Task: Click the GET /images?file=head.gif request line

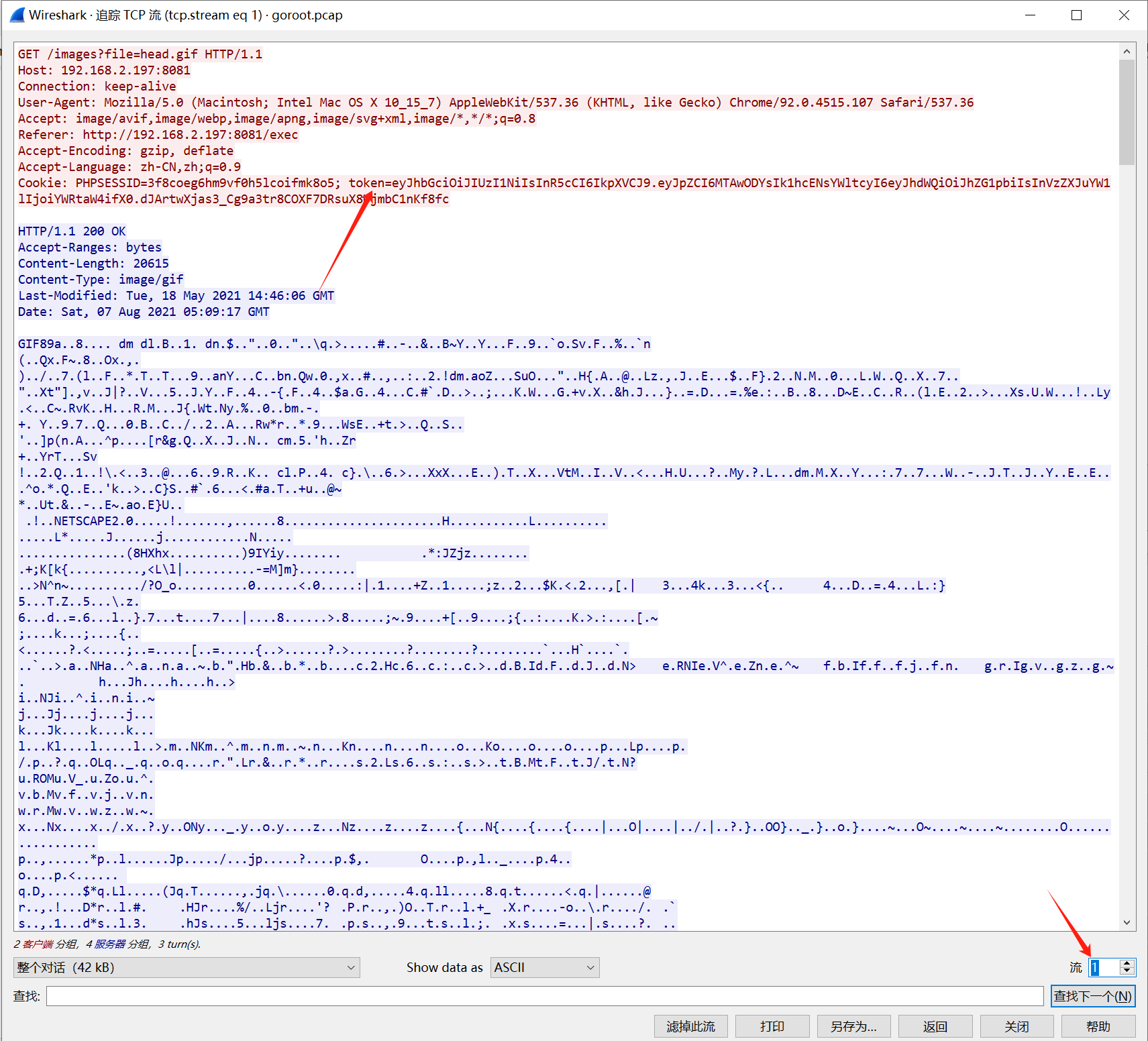Action: pos(140,54)
